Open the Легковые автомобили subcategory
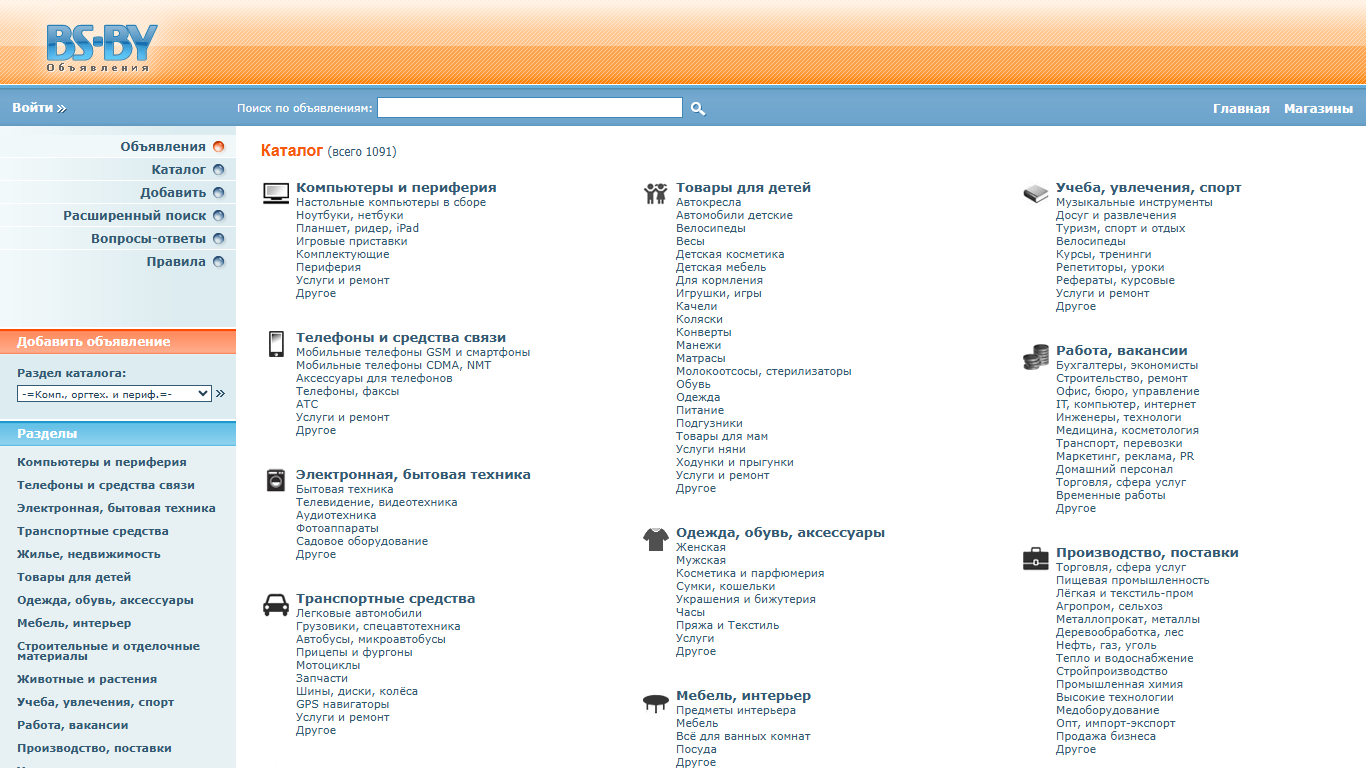The width and height of the screenshot is (1366, 768). tap(359, 613)
